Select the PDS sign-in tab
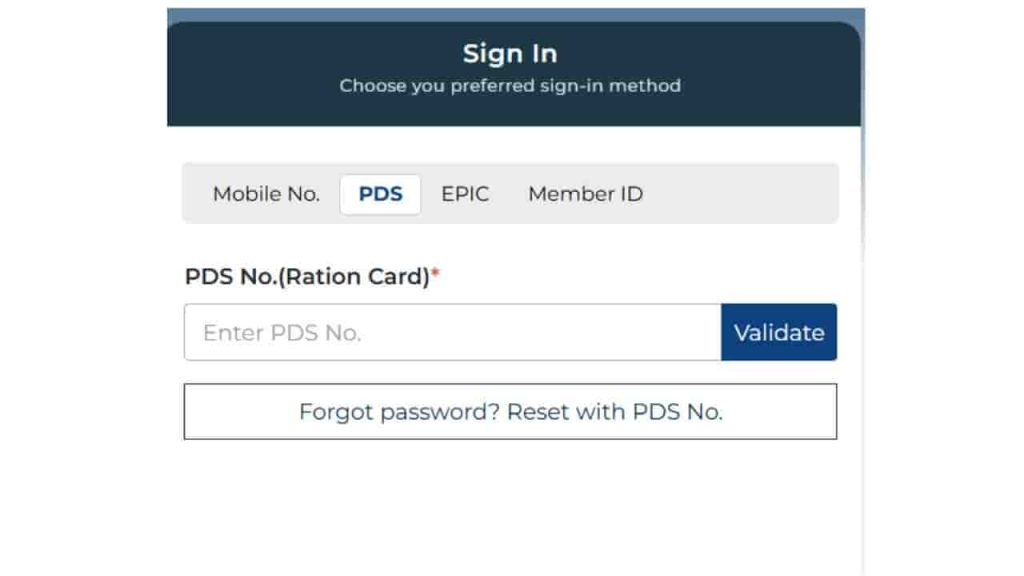Screen dimensions: 1024x576 [380, 194]
